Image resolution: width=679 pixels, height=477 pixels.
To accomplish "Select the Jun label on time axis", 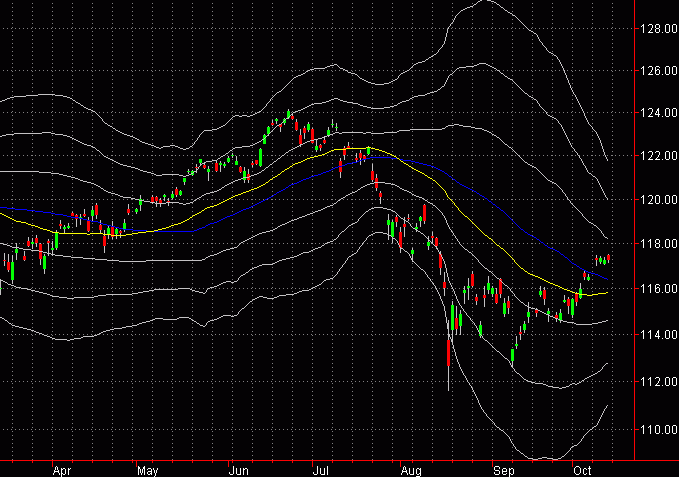I will click(x=238, y=471).
